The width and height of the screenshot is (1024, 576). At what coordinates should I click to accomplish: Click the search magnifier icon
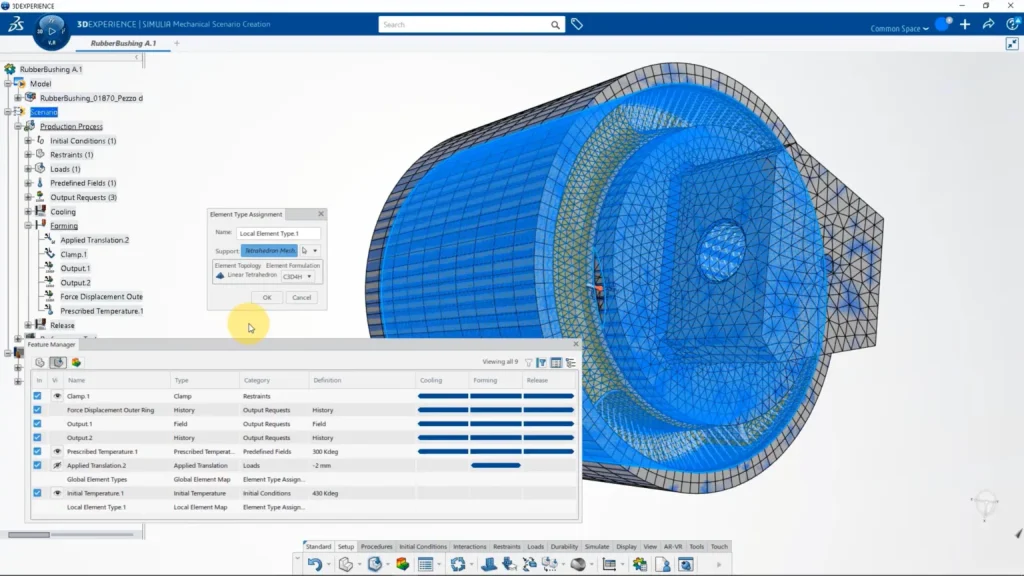pyautogui.click(x=555, y=25)
